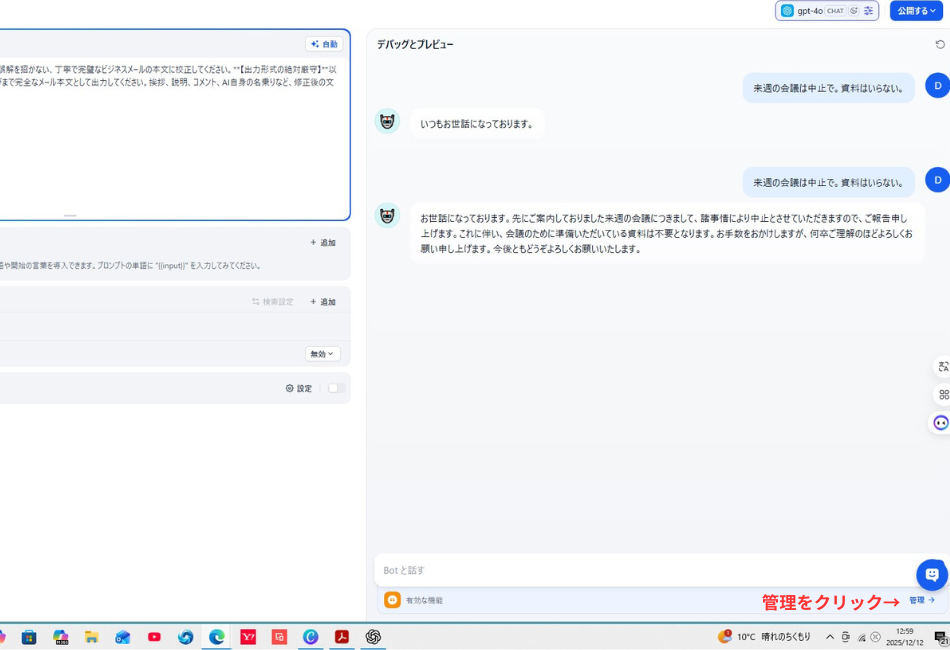The image size is (950, 650).
Task: Click the Botと話す message input field
Action: click(x=600, y=569)
